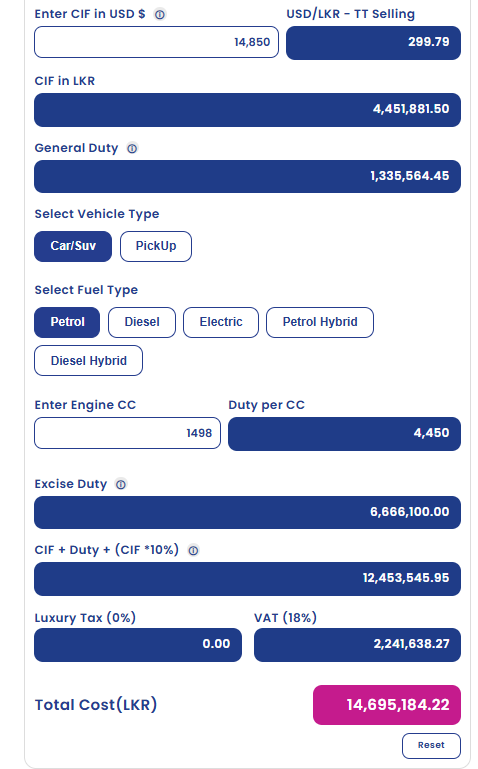Click info icon next to CIF + Duty label
478x769 pixels.
194,550
